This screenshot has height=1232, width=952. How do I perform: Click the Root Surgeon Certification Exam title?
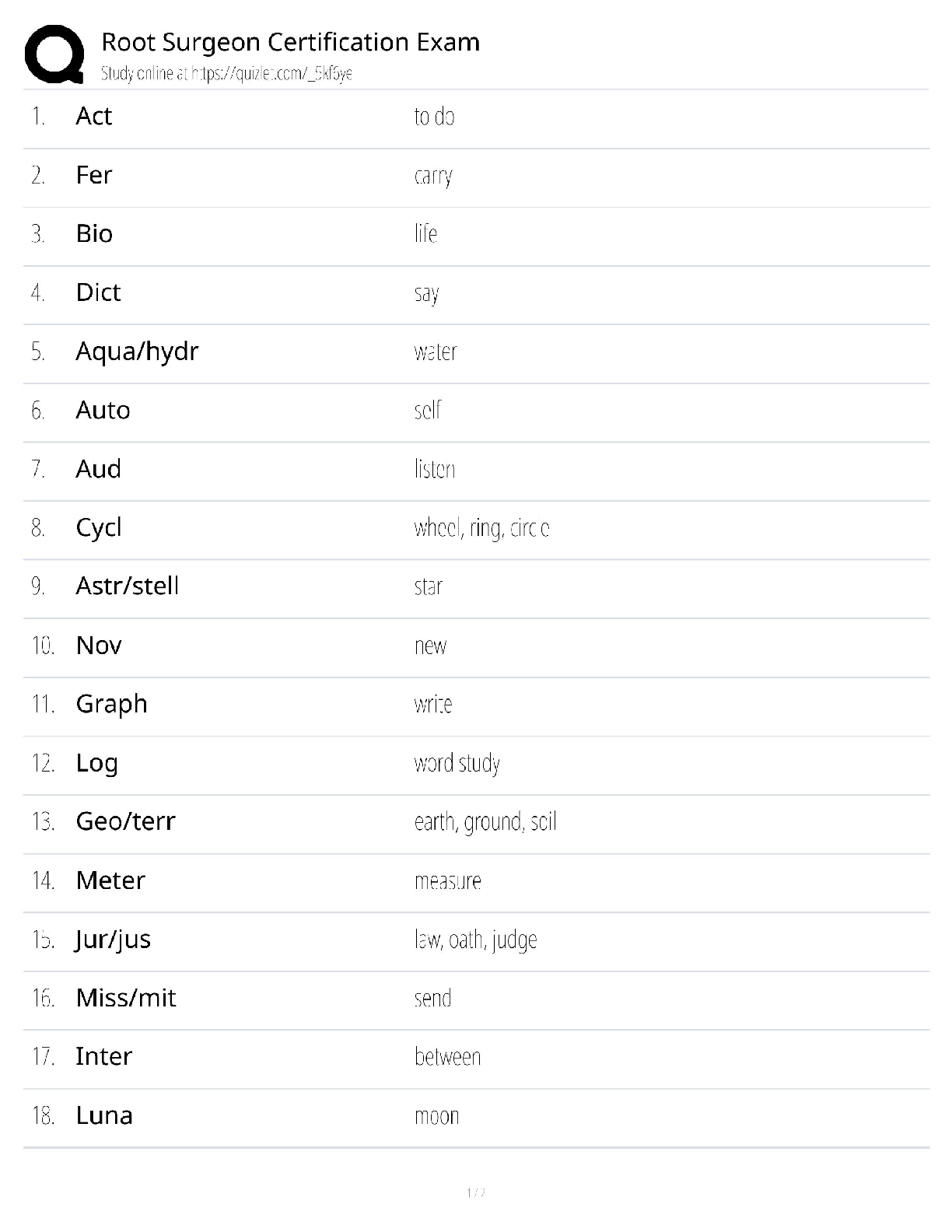pyautogui.click(x=290, y=42)
